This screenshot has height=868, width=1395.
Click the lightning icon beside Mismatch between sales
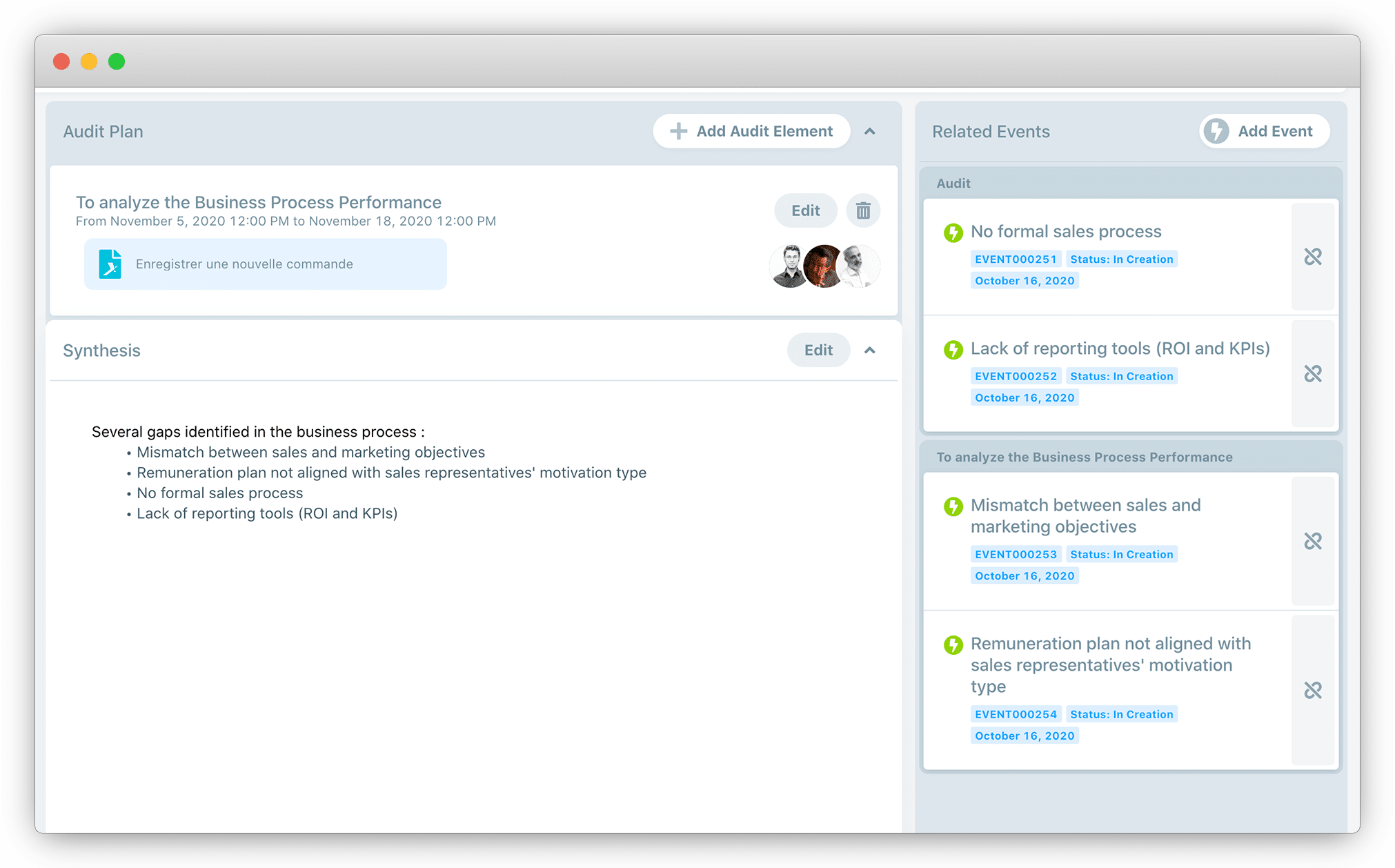point(953,506)
